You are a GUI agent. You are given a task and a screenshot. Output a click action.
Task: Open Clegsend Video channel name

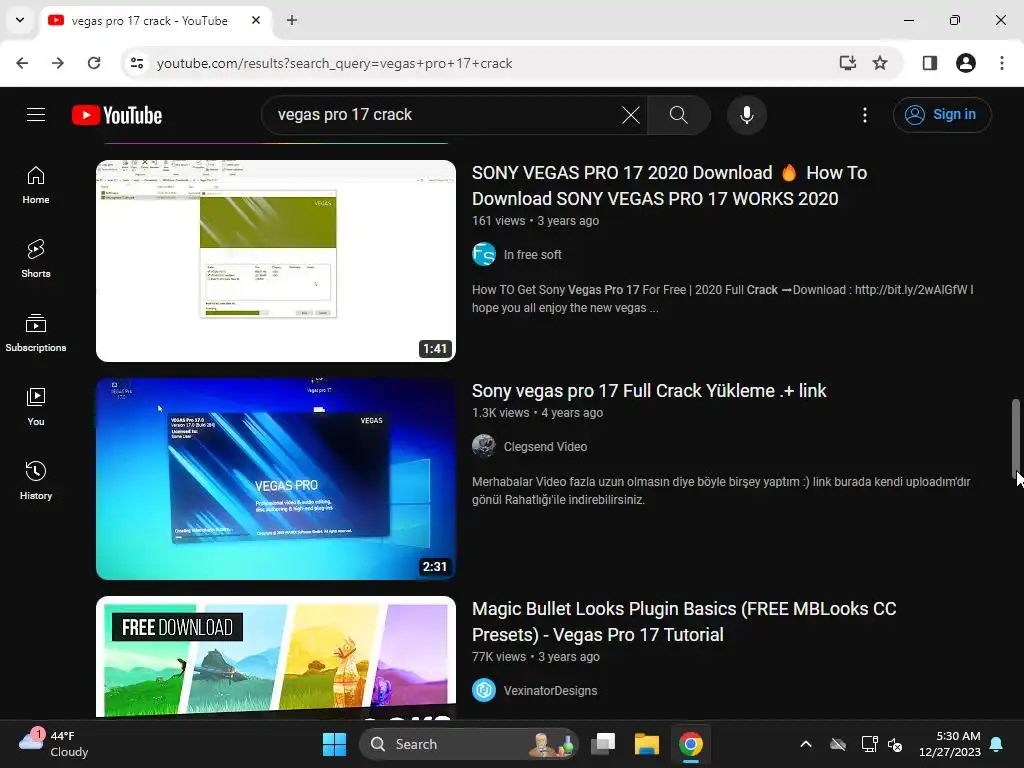click(x=545, y=447)
